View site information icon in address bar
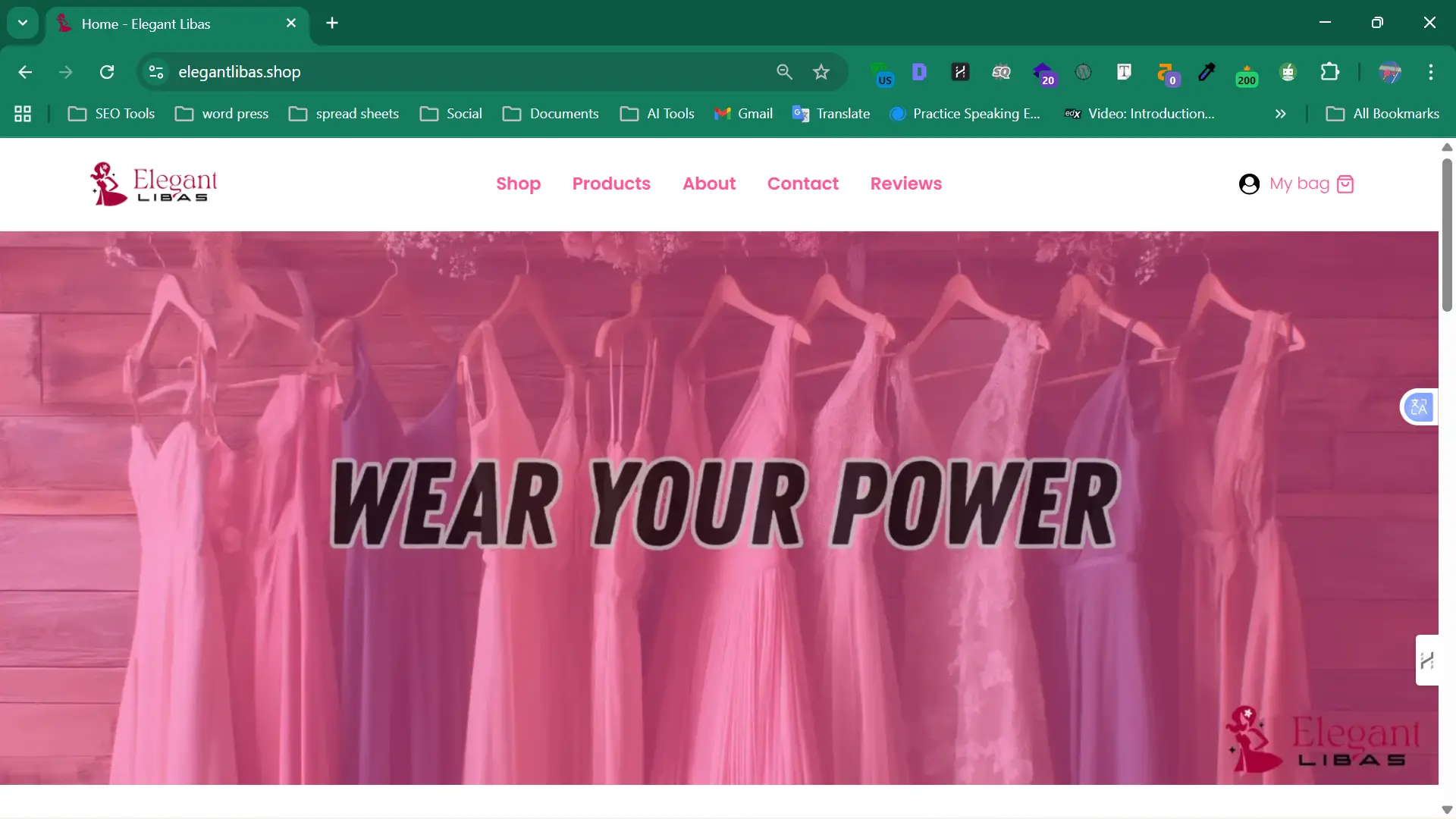This screenshot has width=1456, height=819. (156, 72)
